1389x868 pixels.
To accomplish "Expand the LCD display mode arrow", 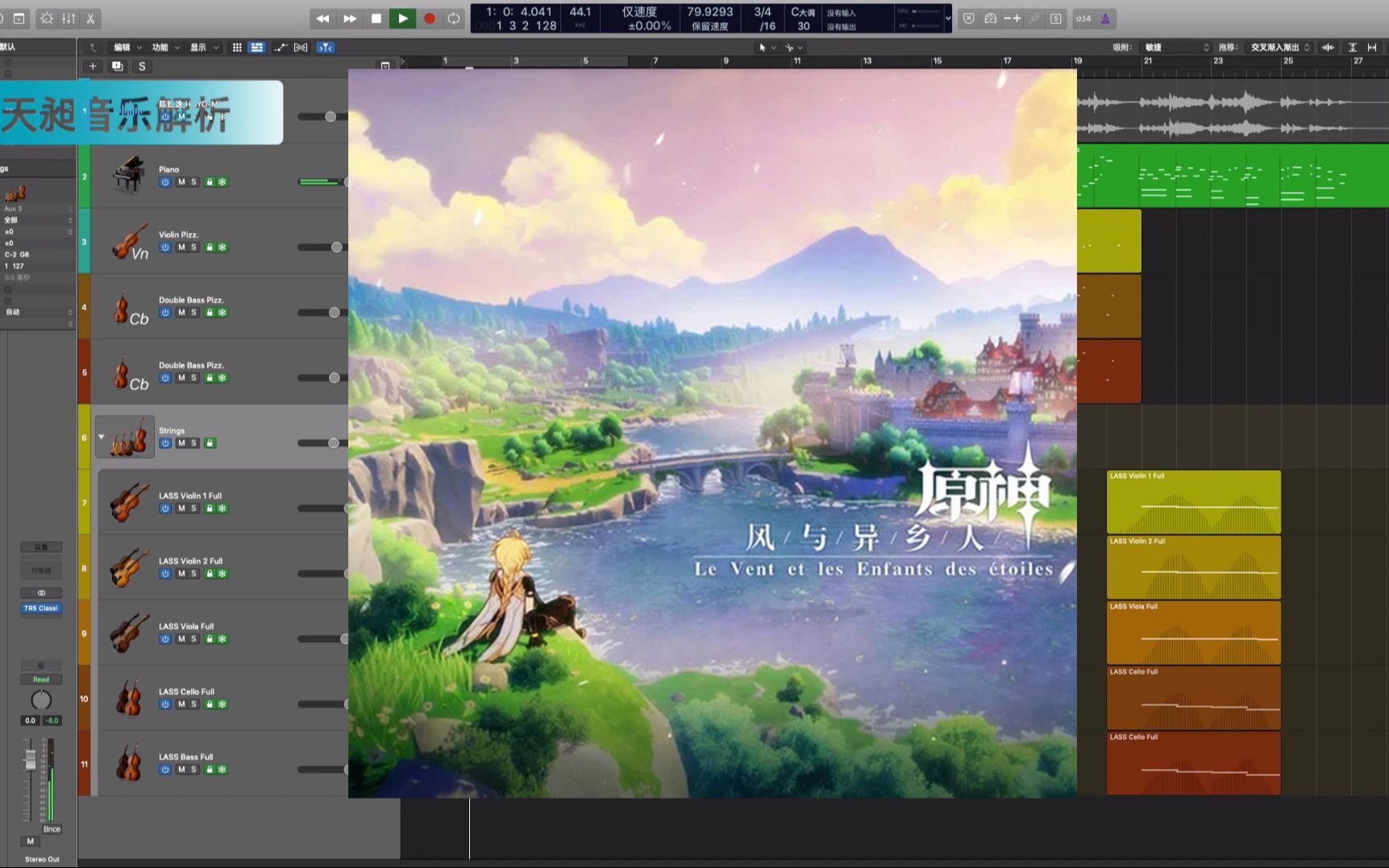I will click(x=948, y=19).
